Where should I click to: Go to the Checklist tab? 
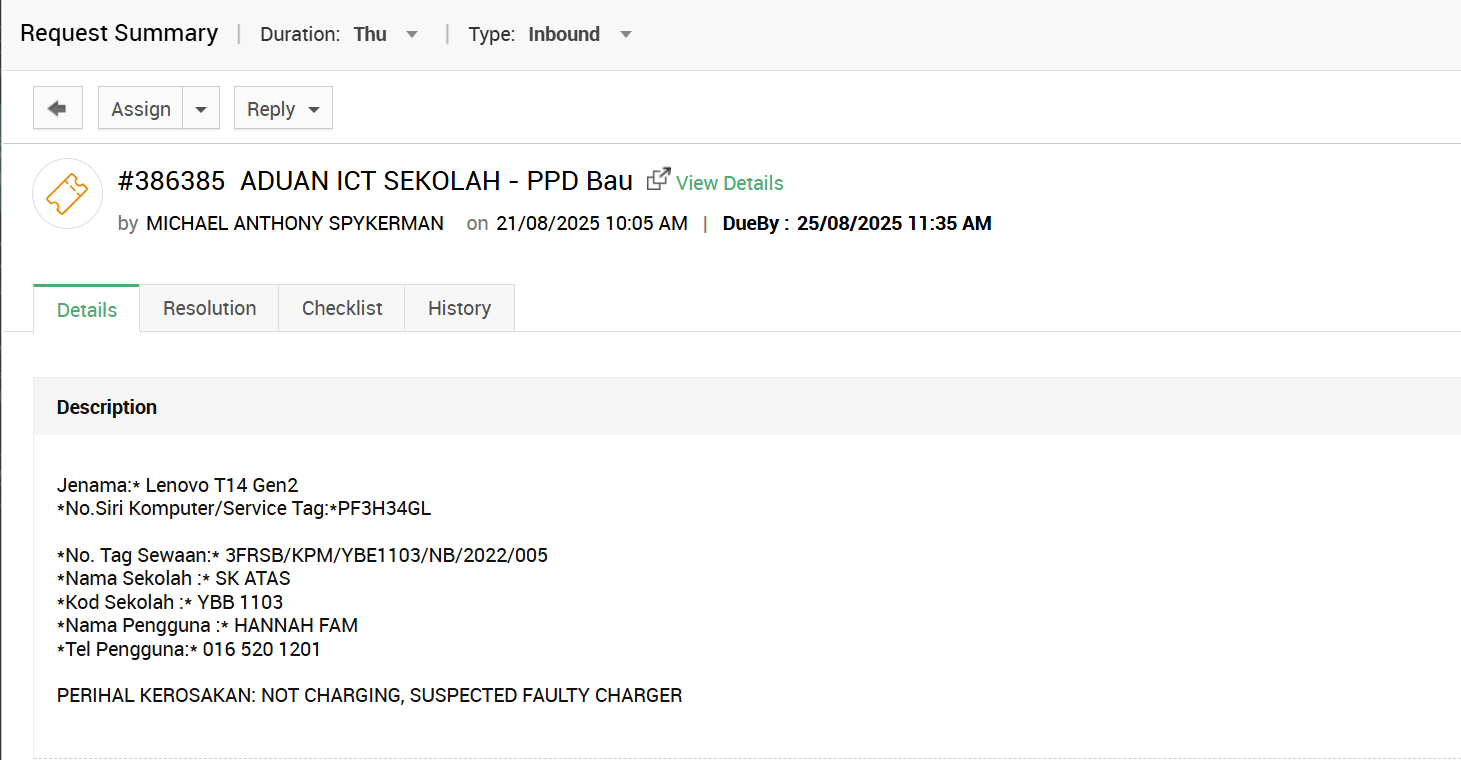pos(342,308)
